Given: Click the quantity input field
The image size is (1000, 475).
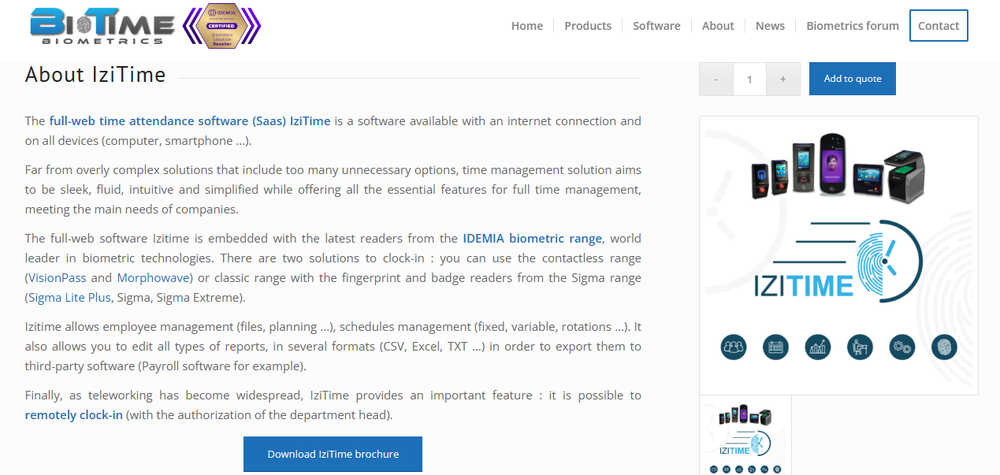Looking at the screenshot, I should point(749,79).
